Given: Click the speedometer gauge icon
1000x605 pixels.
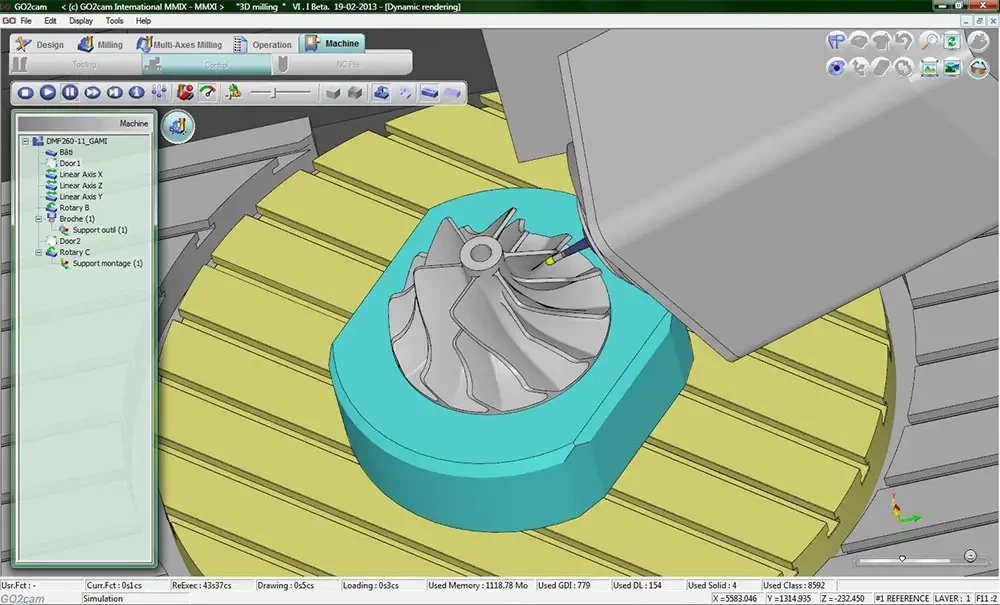Looking at the screenshot, I should point(207,92).
